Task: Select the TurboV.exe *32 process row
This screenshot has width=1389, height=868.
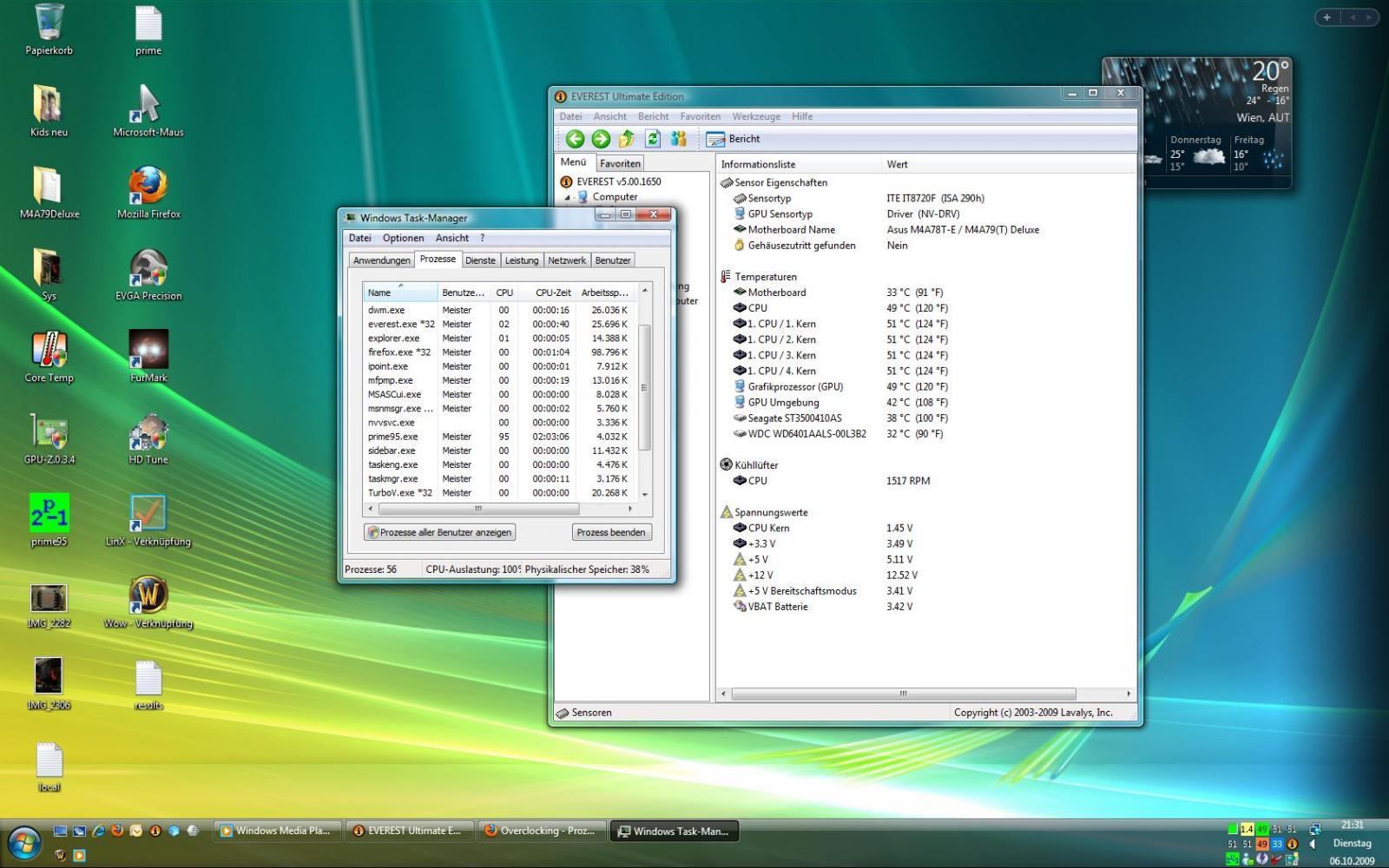Action: 499,493
